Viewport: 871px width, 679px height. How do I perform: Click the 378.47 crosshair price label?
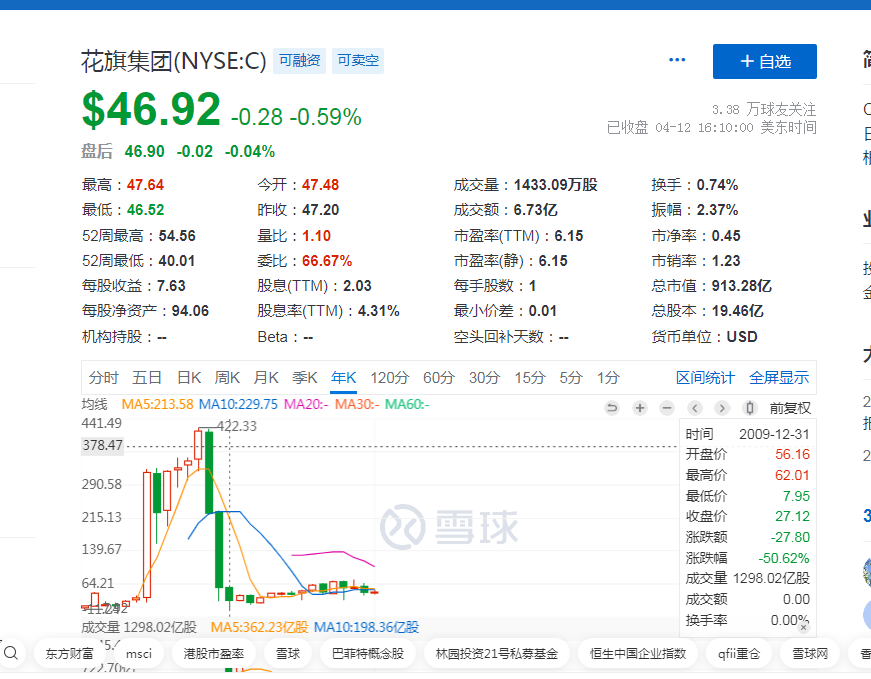tap(102, 446)
